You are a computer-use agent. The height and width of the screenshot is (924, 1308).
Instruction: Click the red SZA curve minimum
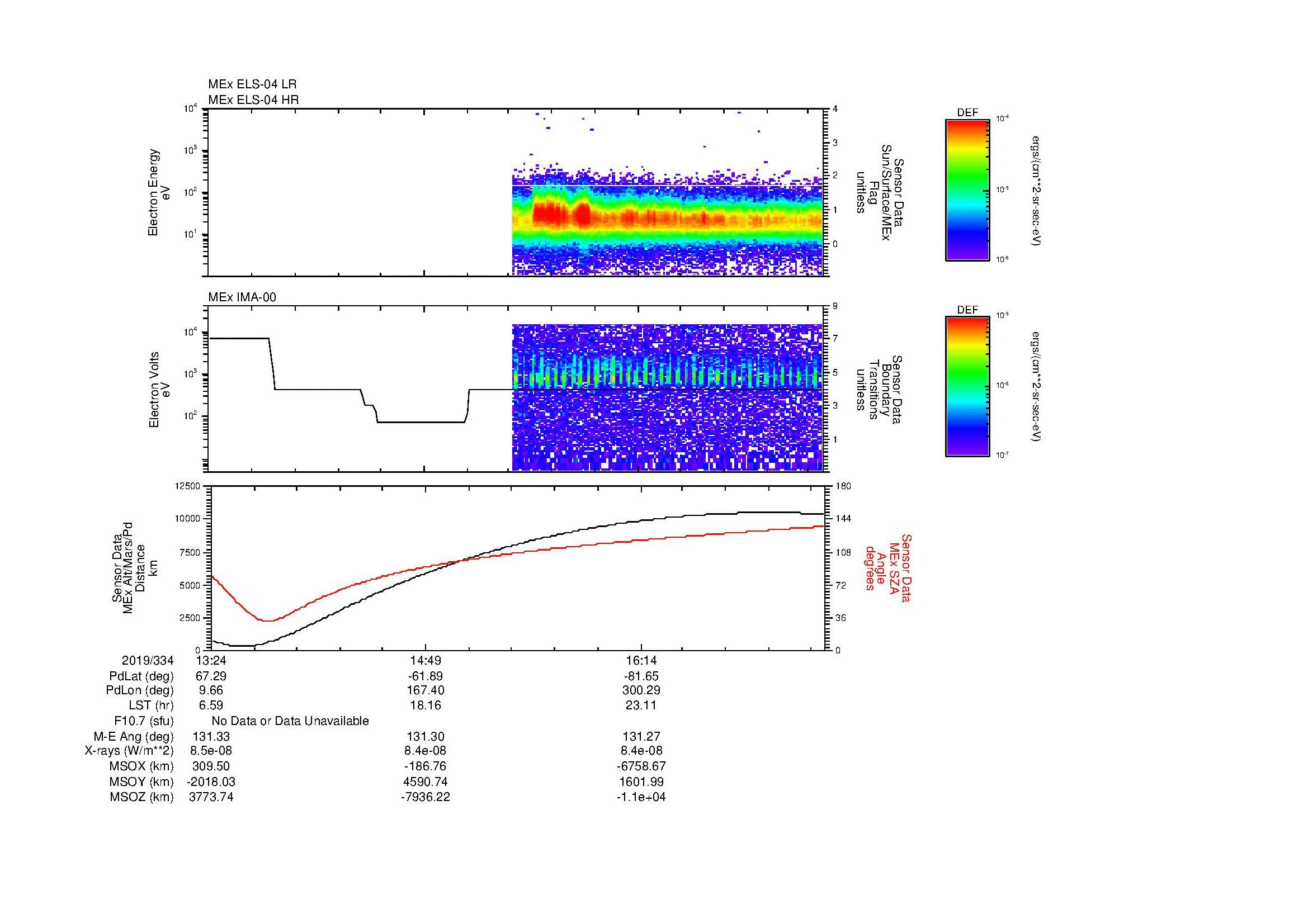[x=267, y=620]
